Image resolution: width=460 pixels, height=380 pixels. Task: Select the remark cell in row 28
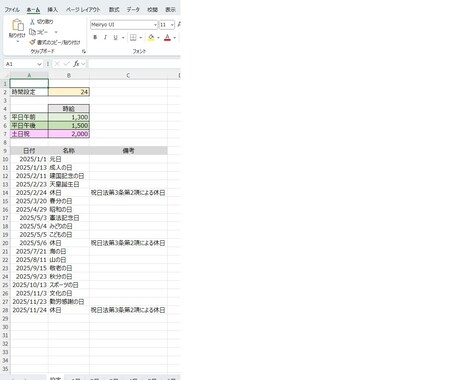pyautogui.click(x=128, y=310)
